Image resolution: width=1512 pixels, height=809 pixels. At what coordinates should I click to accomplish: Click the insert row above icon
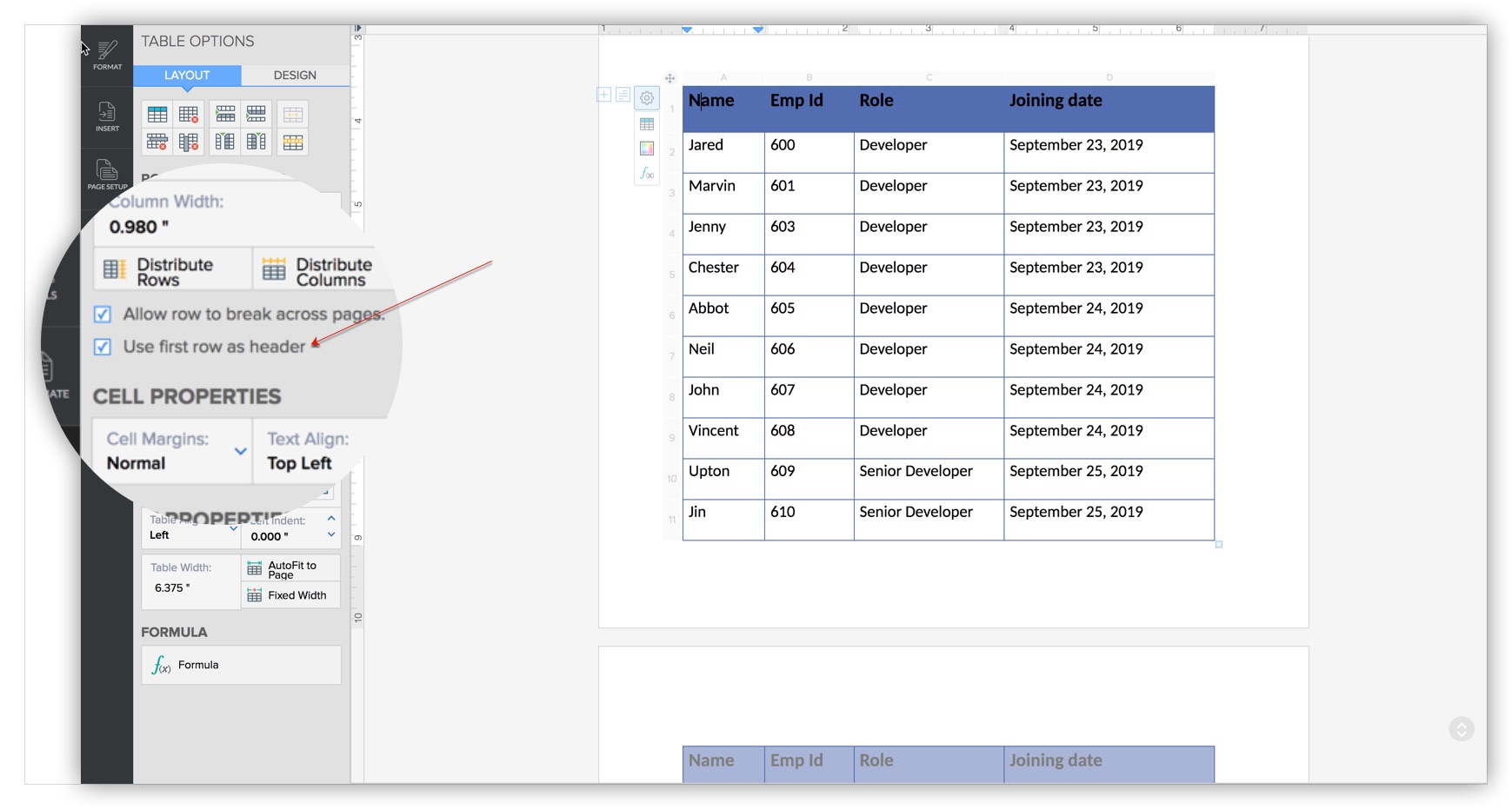pyautogui.click(x=225, y=114)
